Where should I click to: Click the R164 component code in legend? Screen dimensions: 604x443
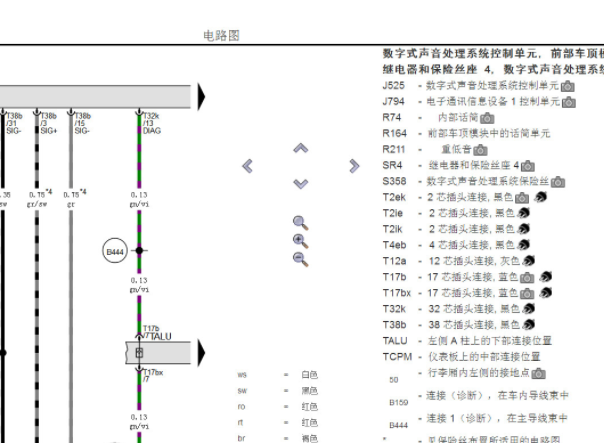[x=394, y=134]
